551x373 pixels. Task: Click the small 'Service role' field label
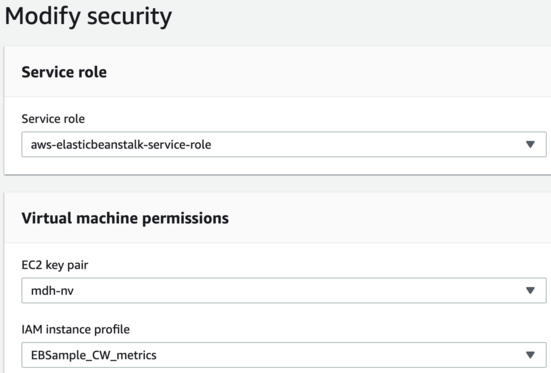point(53,119)
